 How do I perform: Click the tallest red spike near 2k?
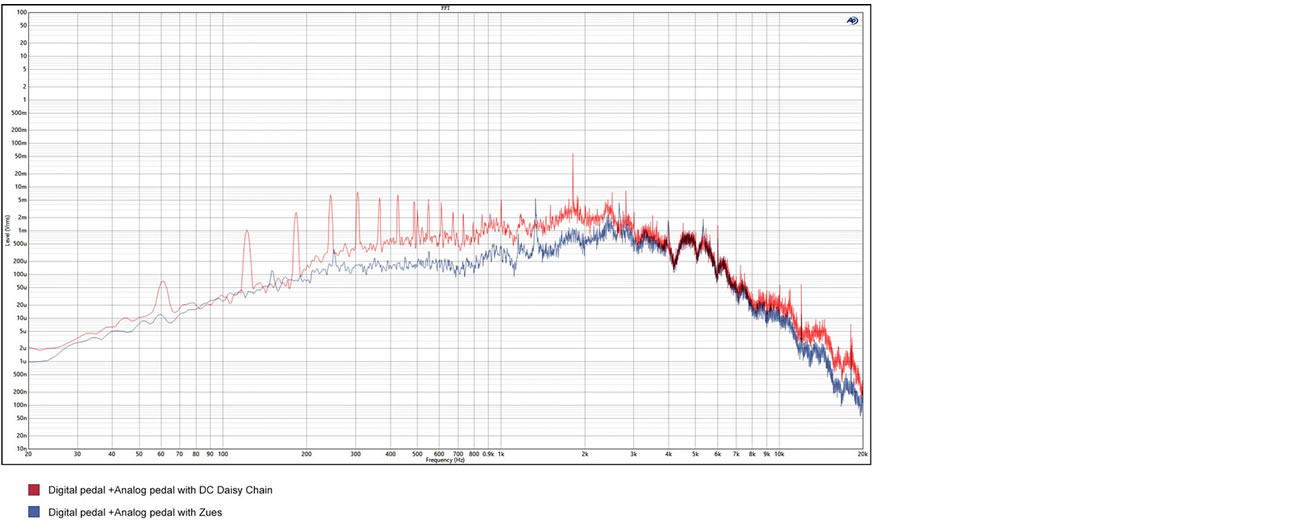pos(572,156)
